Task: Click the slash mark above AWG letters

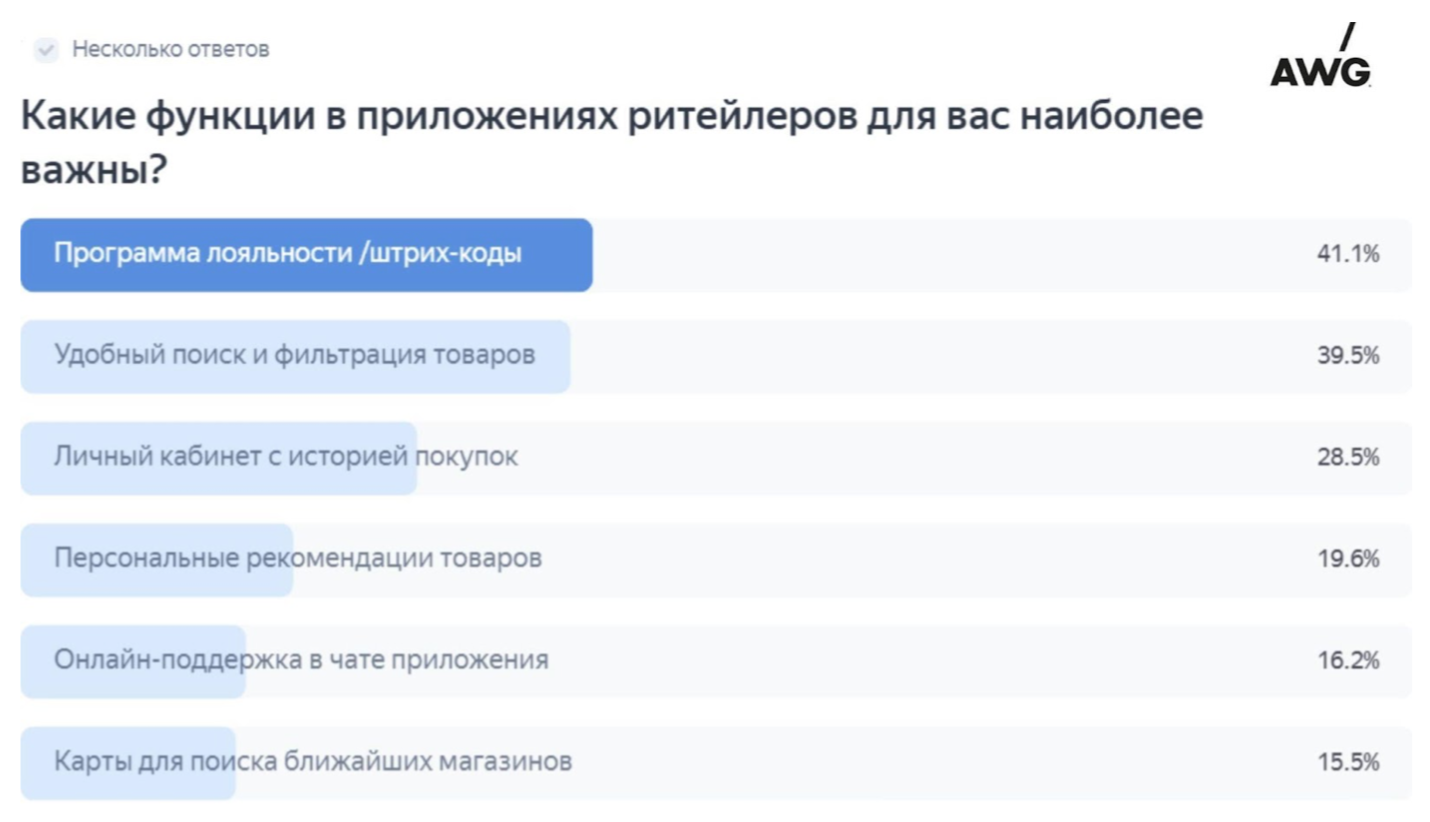Action: pyautogui.click(x=1347, y=36)
